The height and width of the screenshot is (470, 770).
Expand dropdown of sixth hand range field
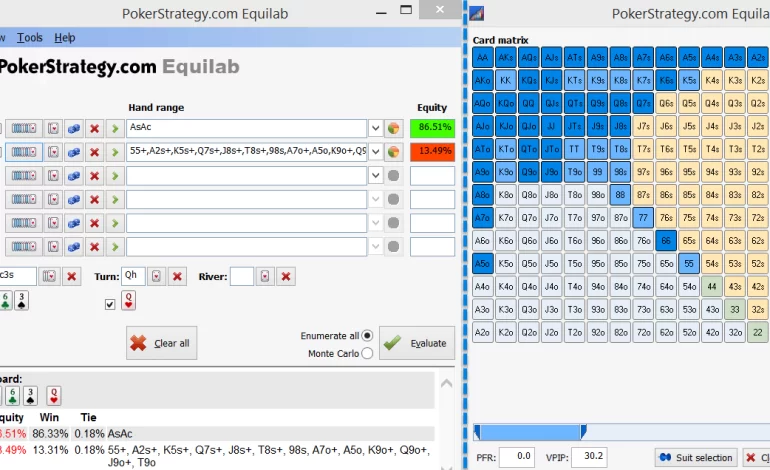[375, 247]
